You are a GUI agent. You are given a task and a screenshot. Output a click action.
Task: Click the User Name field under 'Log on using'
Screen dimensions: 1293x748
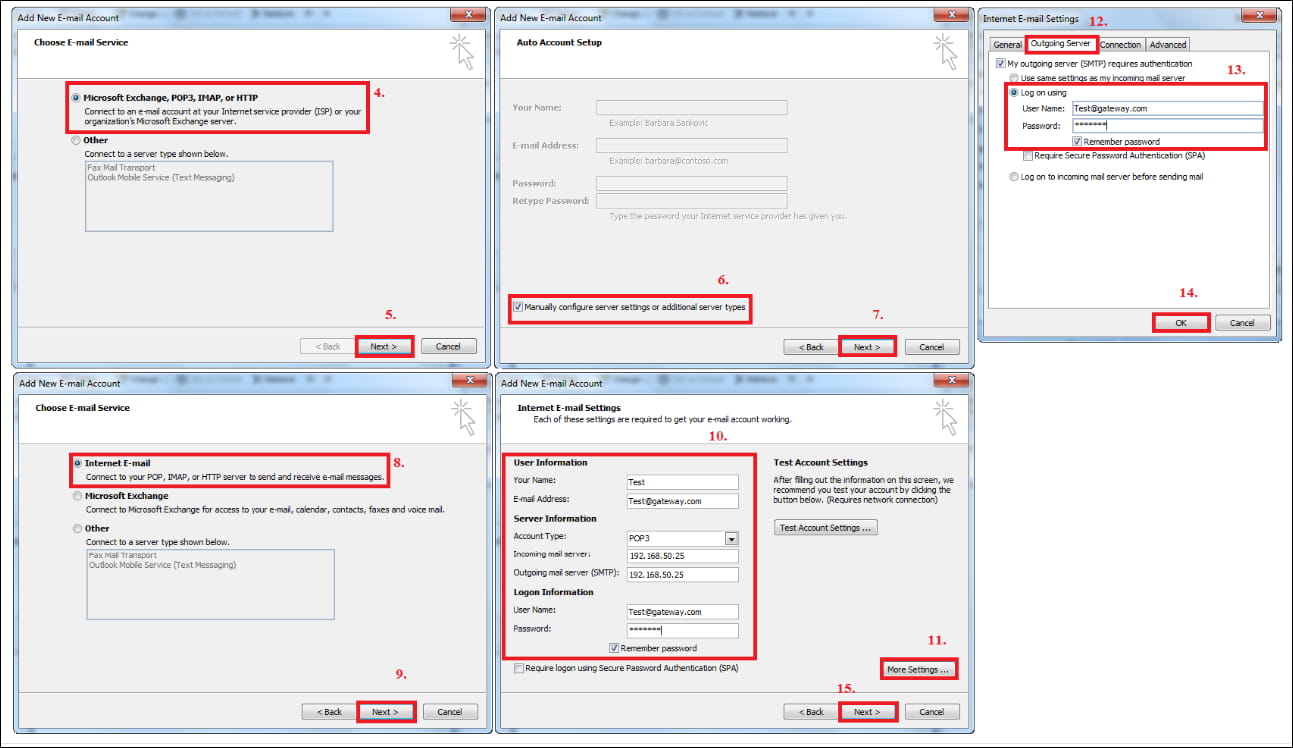point(1168,108)
